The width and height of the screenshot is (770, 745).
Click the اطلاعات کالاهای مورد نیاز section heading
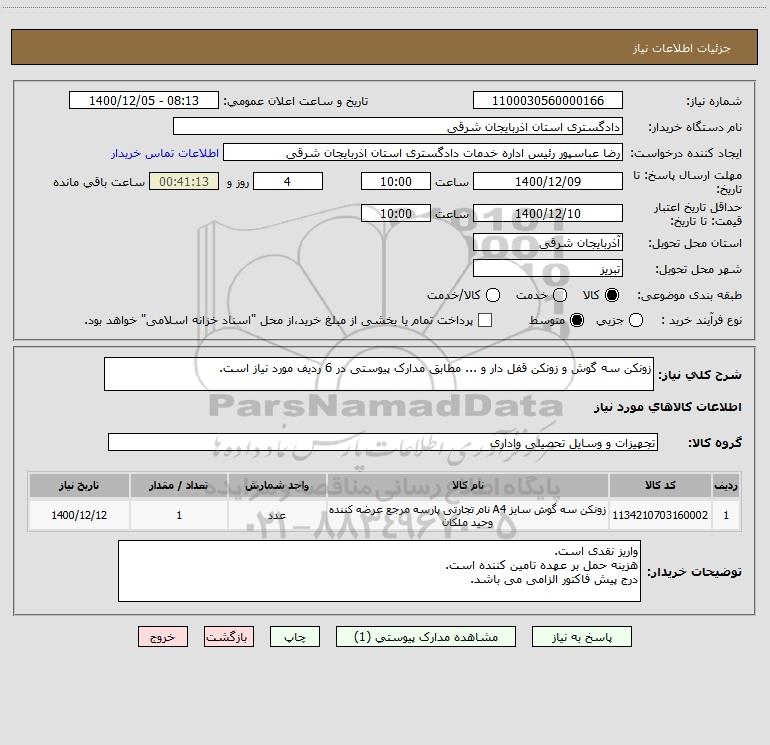[668, 407]
